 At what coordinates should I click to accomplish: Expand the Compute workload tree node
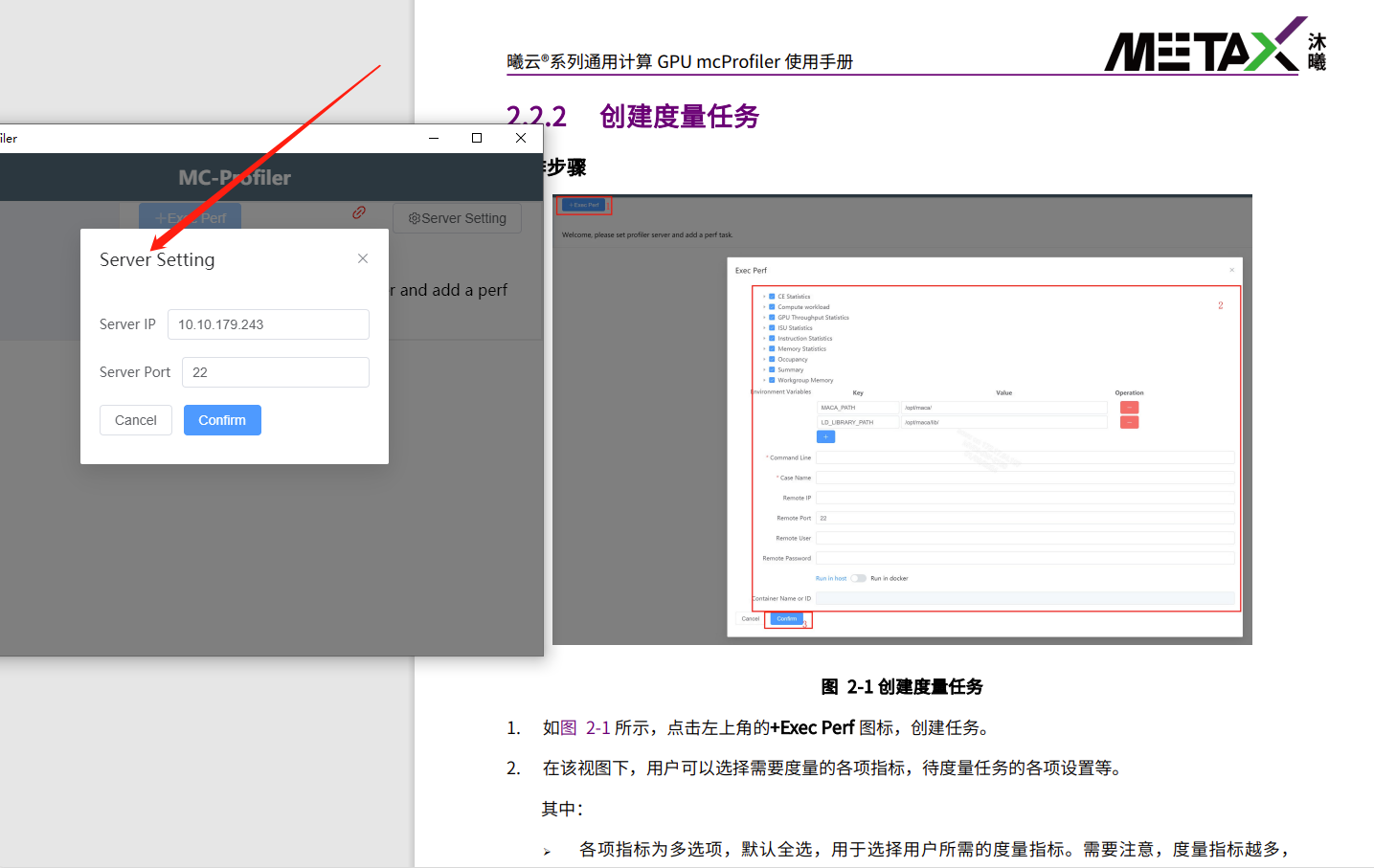click(764, 307)
